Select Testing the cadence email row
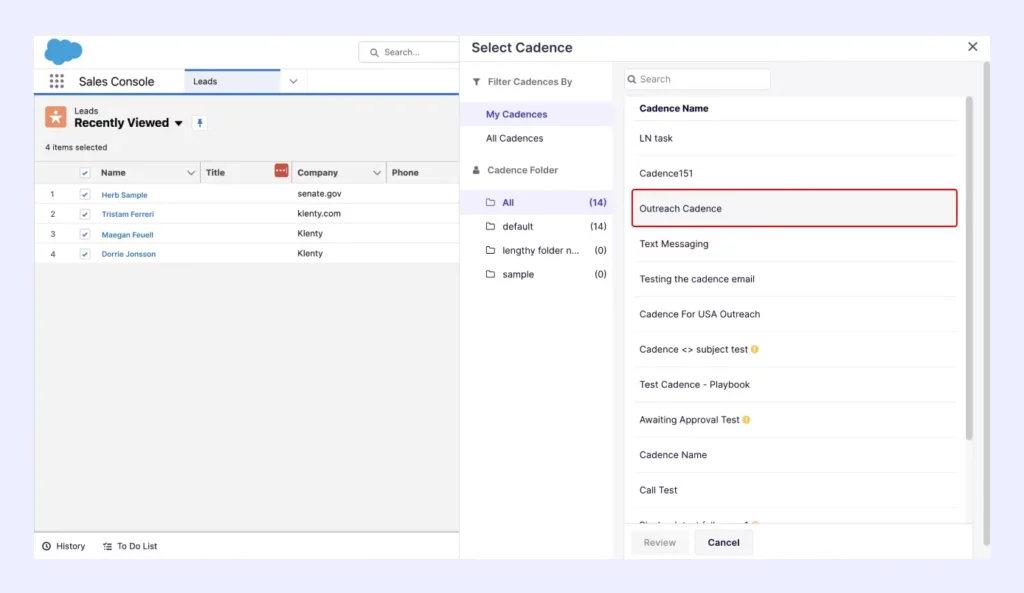The width and height of the screenshot is (1024, 593). (x=793, y=279)
